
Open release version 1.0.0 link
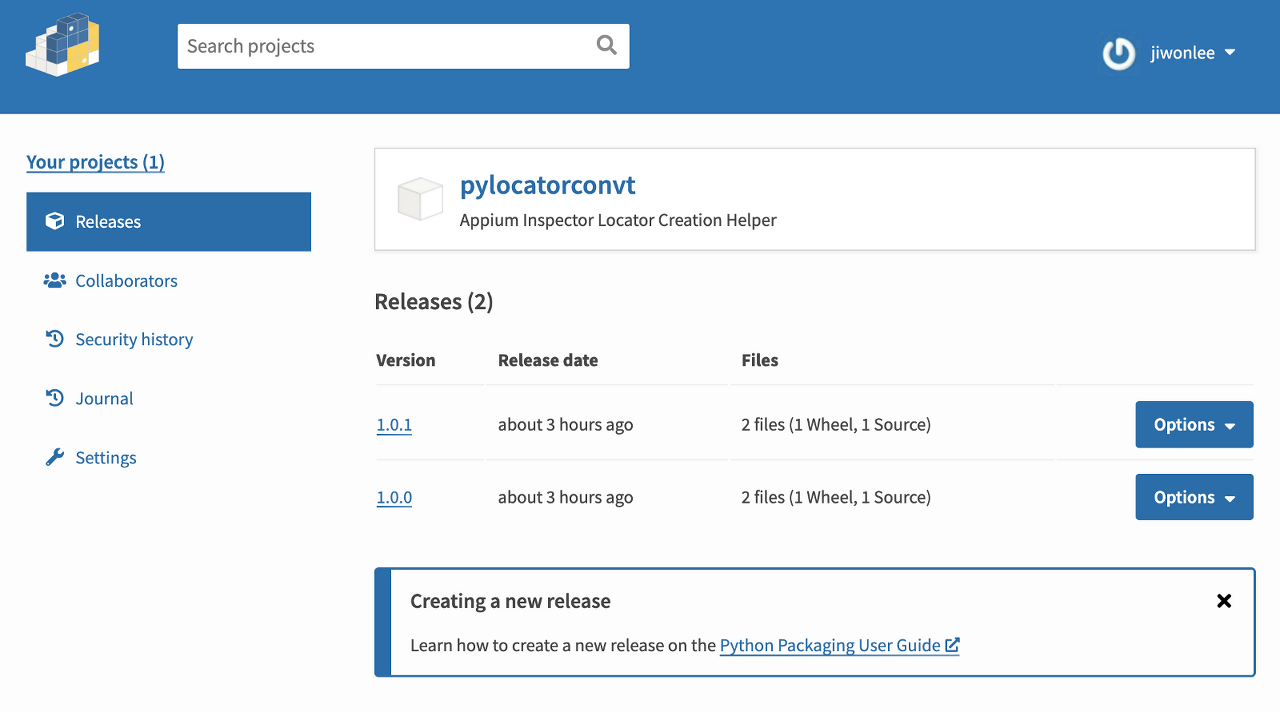(x=394, y=497)
